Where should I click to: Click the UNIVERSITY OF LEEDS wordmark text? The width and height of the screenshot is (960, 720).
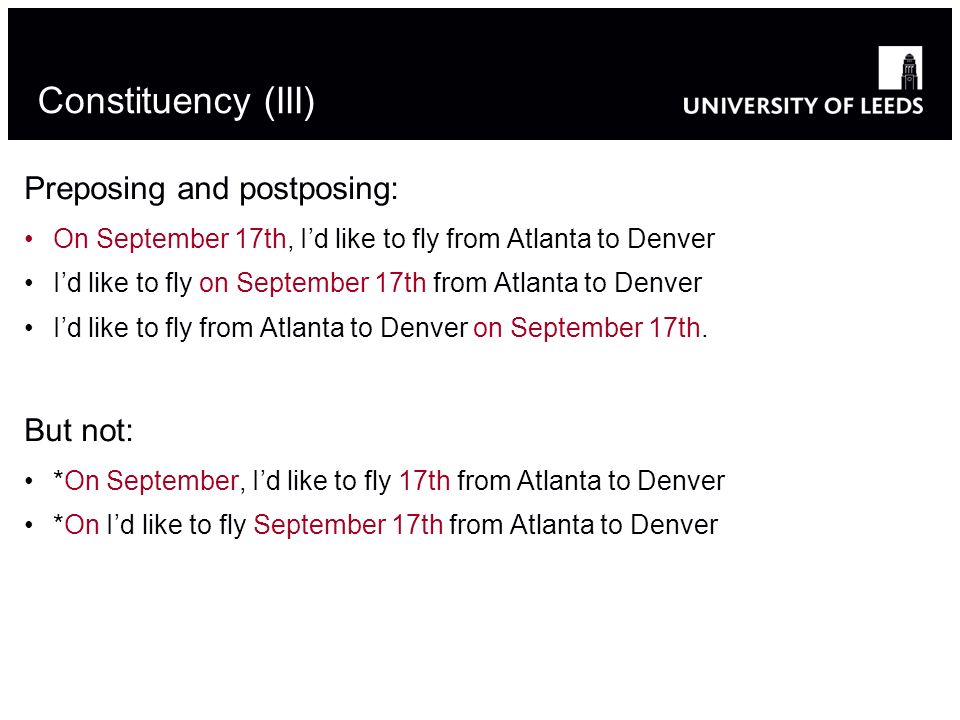click(x=803, y=106)
